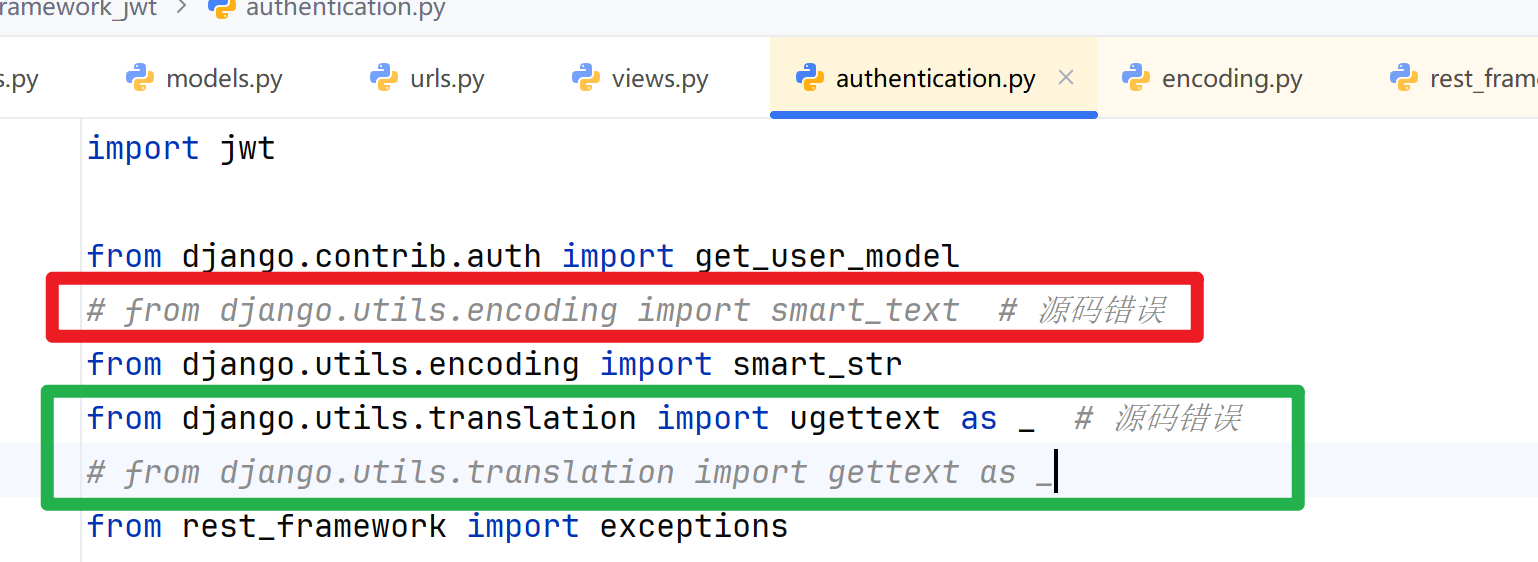Place cursor on the import jwt line

tap(180, 149)
